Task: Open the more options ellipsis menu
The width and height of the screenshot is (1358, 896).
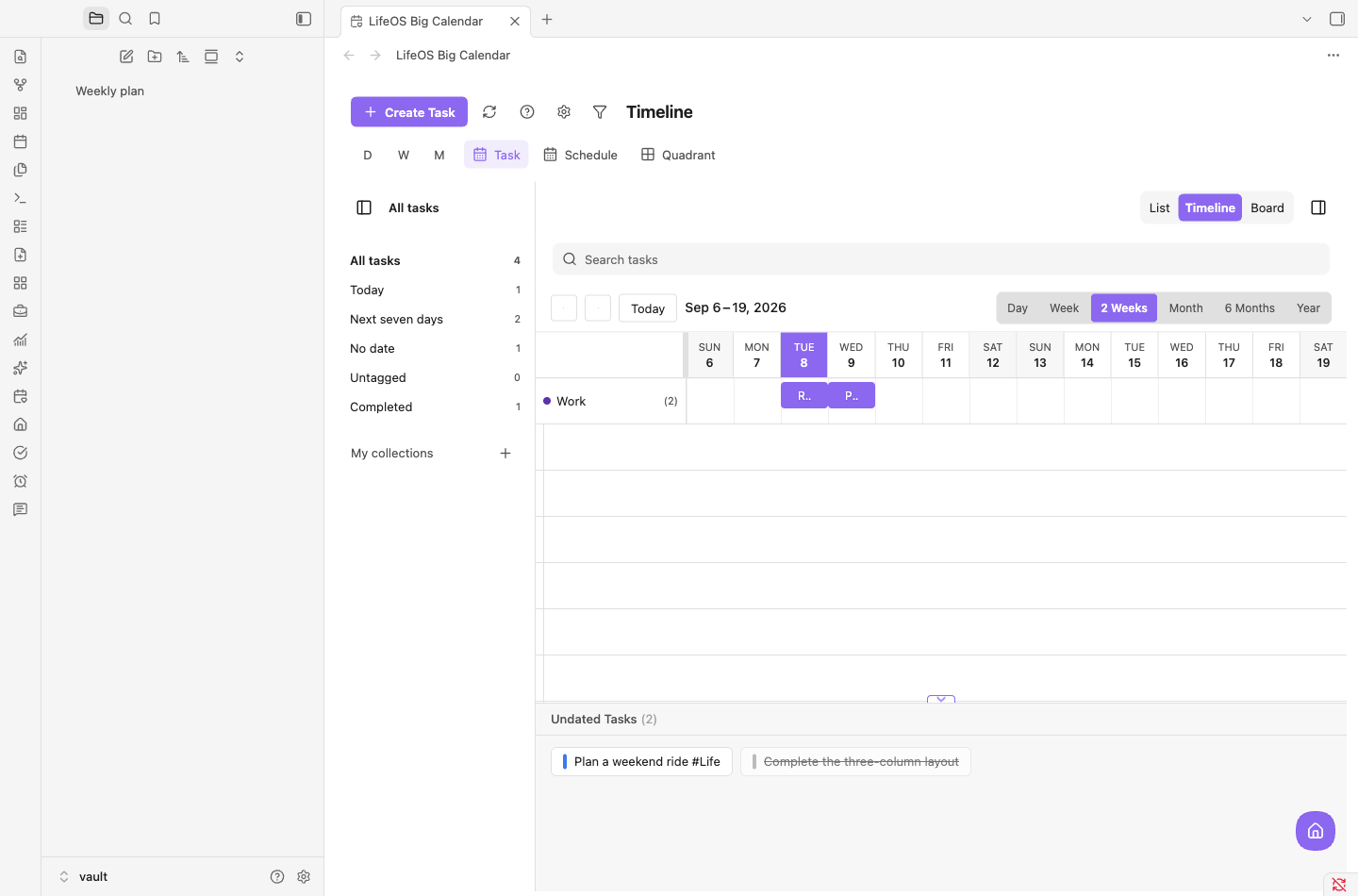Action: pyautogui.click(x=1333, y=56)
